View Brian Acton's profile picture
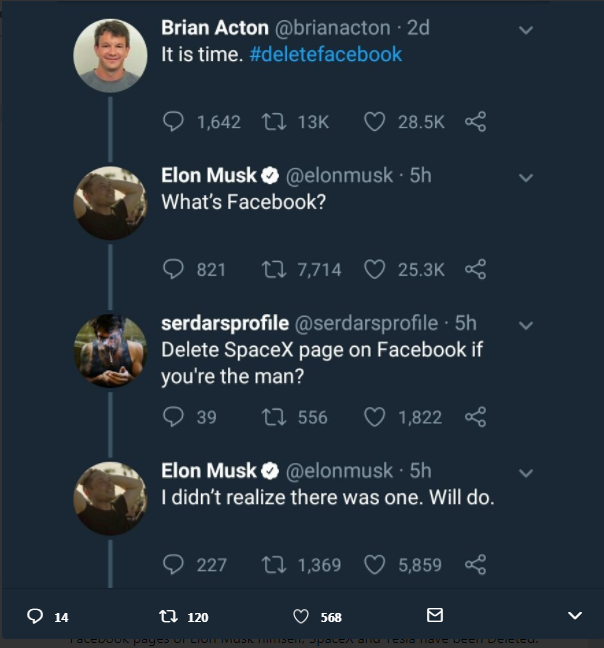This screenshot has width=604, height=648. tap(110, 55)
